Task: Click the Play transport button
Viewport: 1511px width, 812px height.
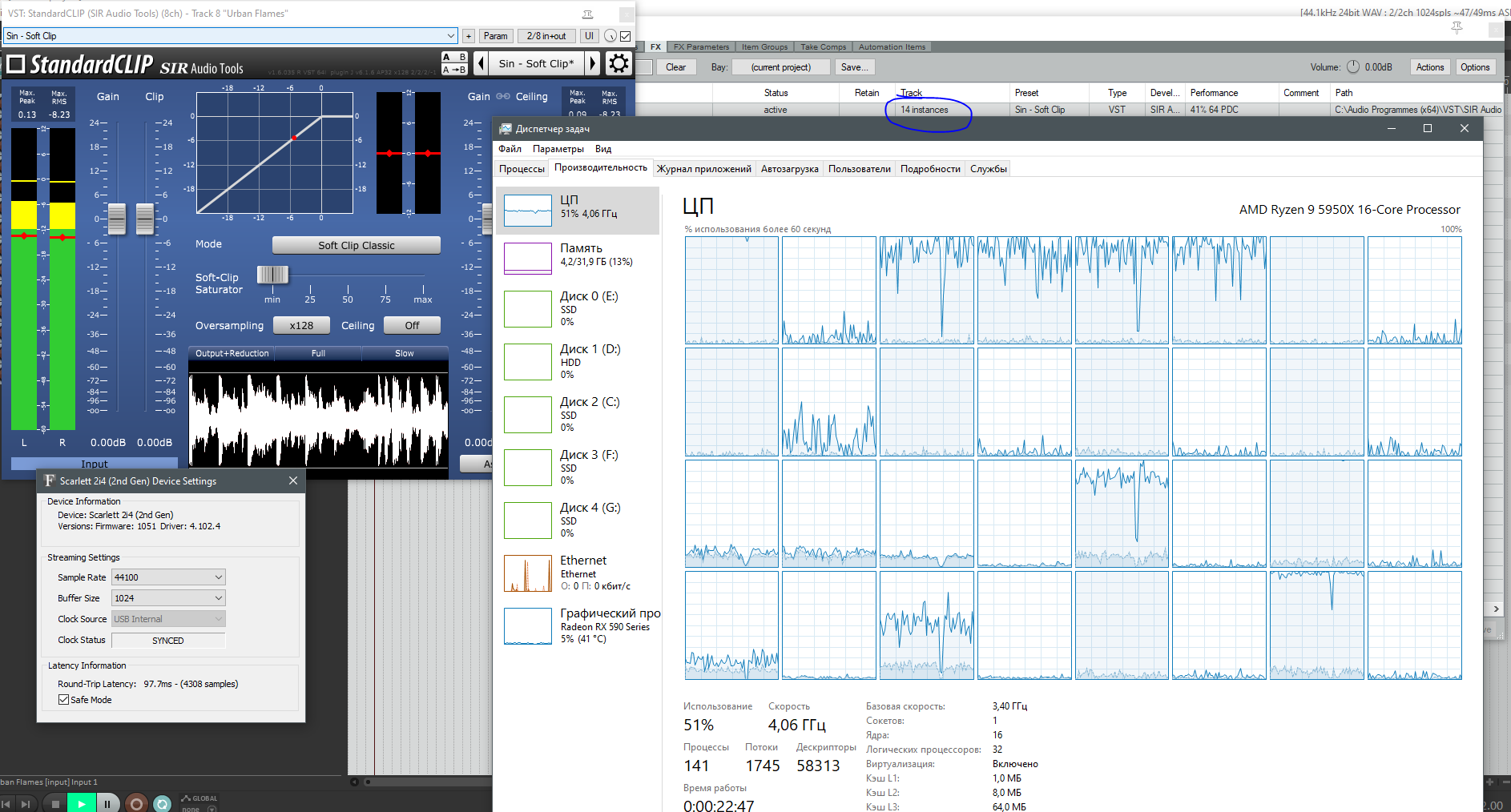Action: pos(81,804)
